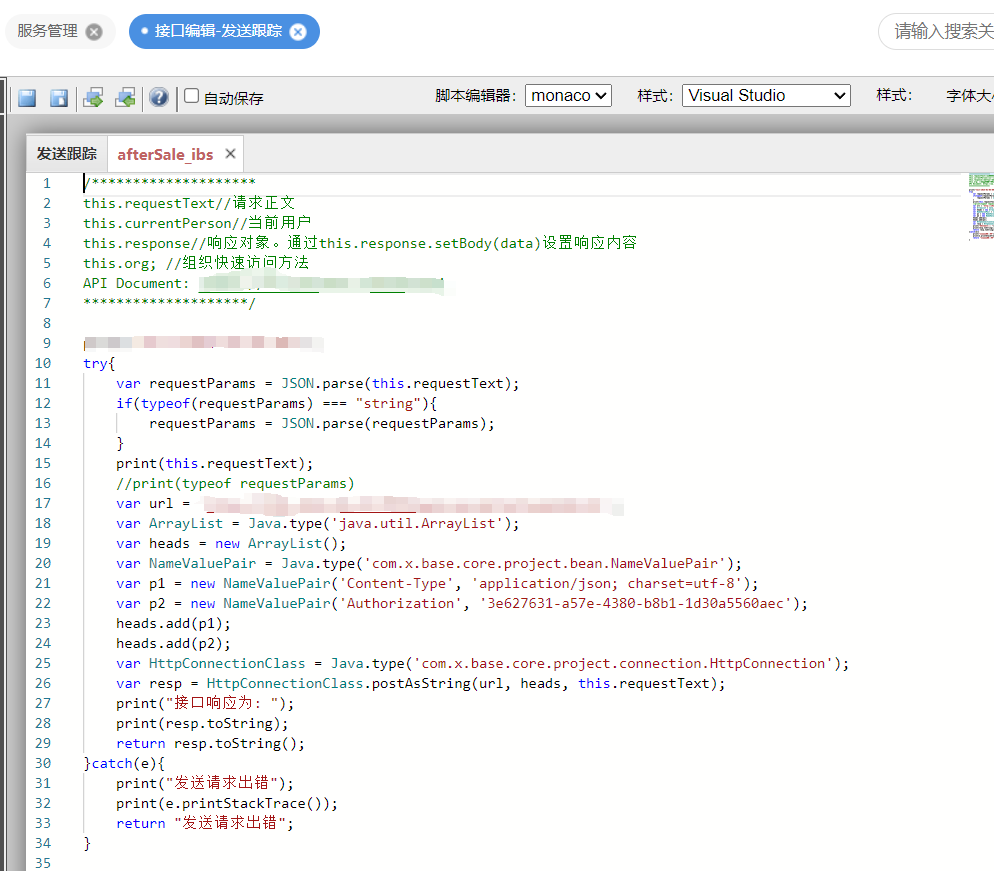Open help via the question mark icon
The width and height of the screenshot is (994, 871).
click(x=158, y=97)
